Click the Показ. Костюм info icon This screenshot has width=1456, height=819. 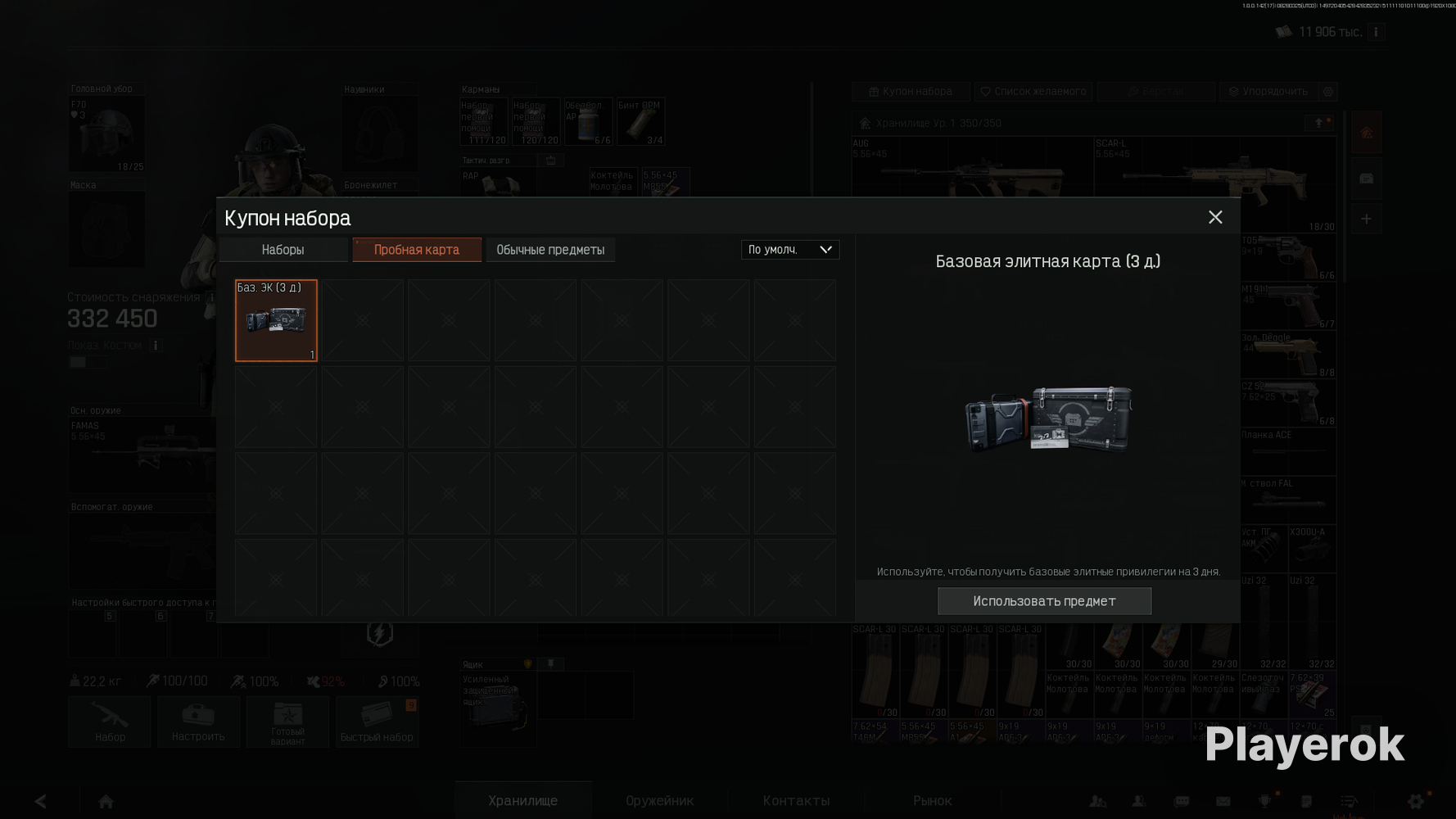(156, 346)
